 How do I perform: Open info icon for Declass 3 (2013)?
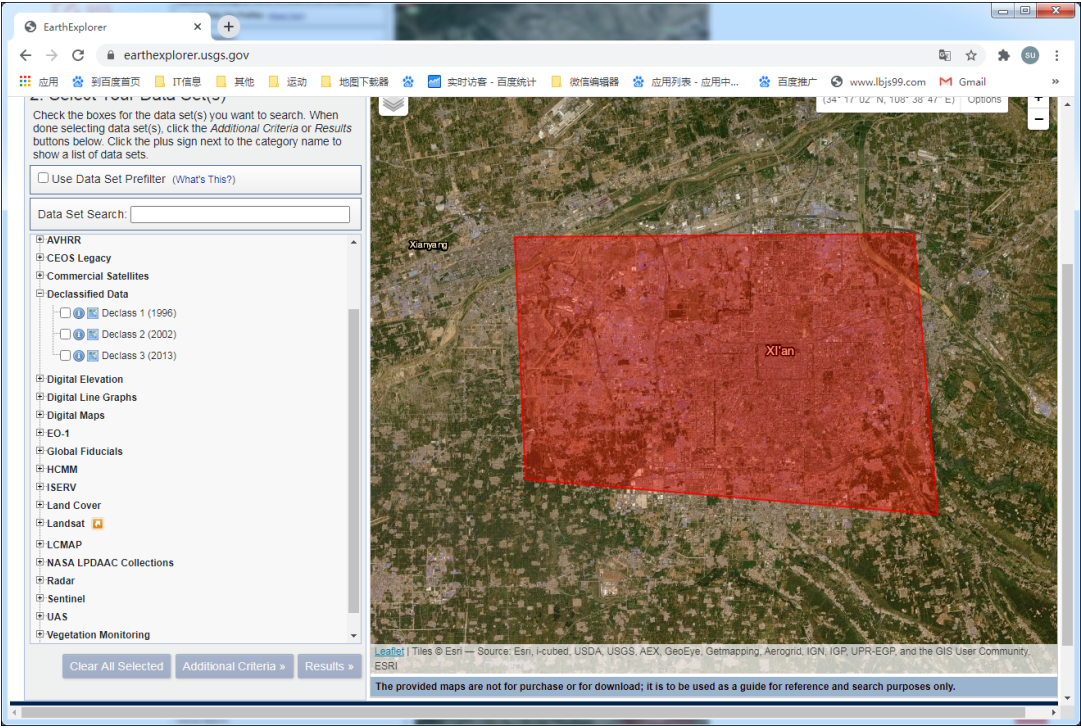point(79,355)
